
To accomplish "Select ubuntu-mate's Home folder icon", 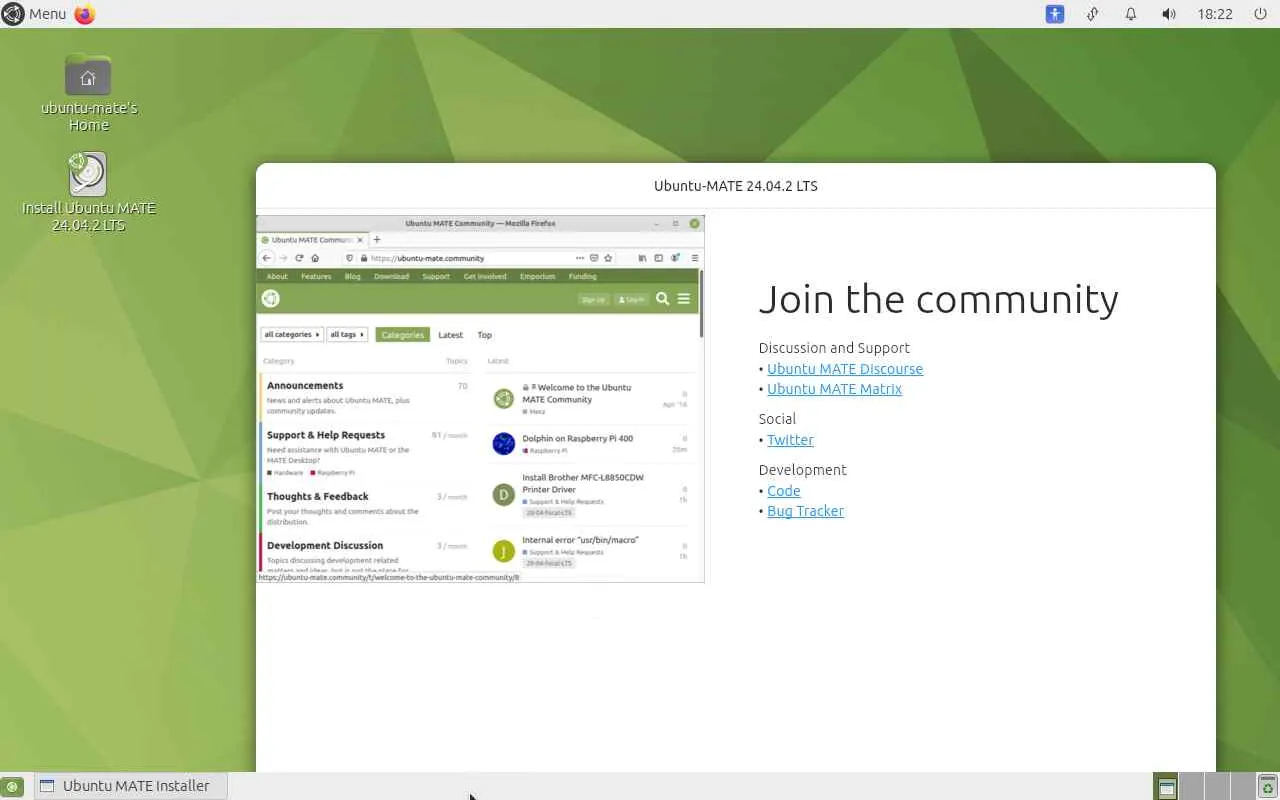I will (x=88, y=93).
